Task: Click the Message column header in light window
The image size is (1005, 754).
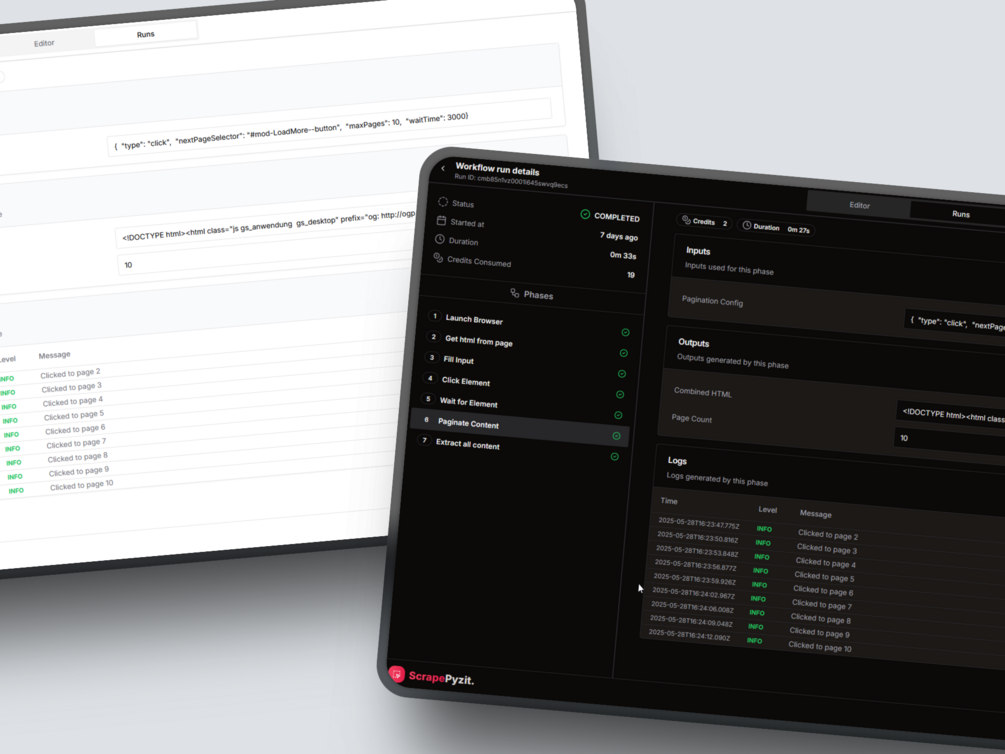Action: click(54, 355)
